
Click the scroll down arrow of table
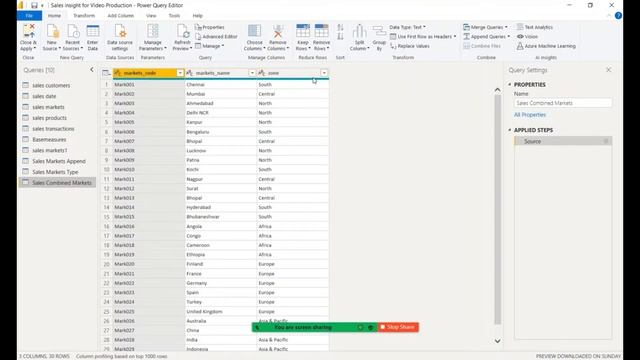pyautogui.click(x=497, y=341)
